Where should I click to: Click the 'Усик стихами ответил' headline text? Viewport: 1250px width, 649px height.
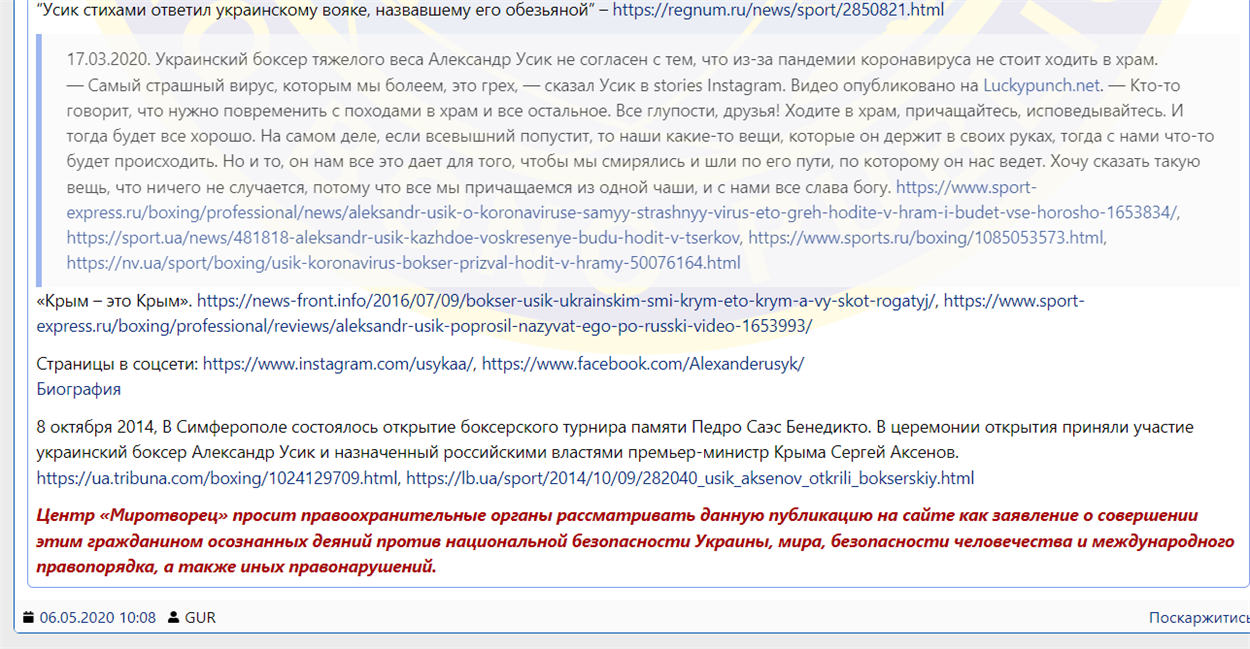point(316,12)
